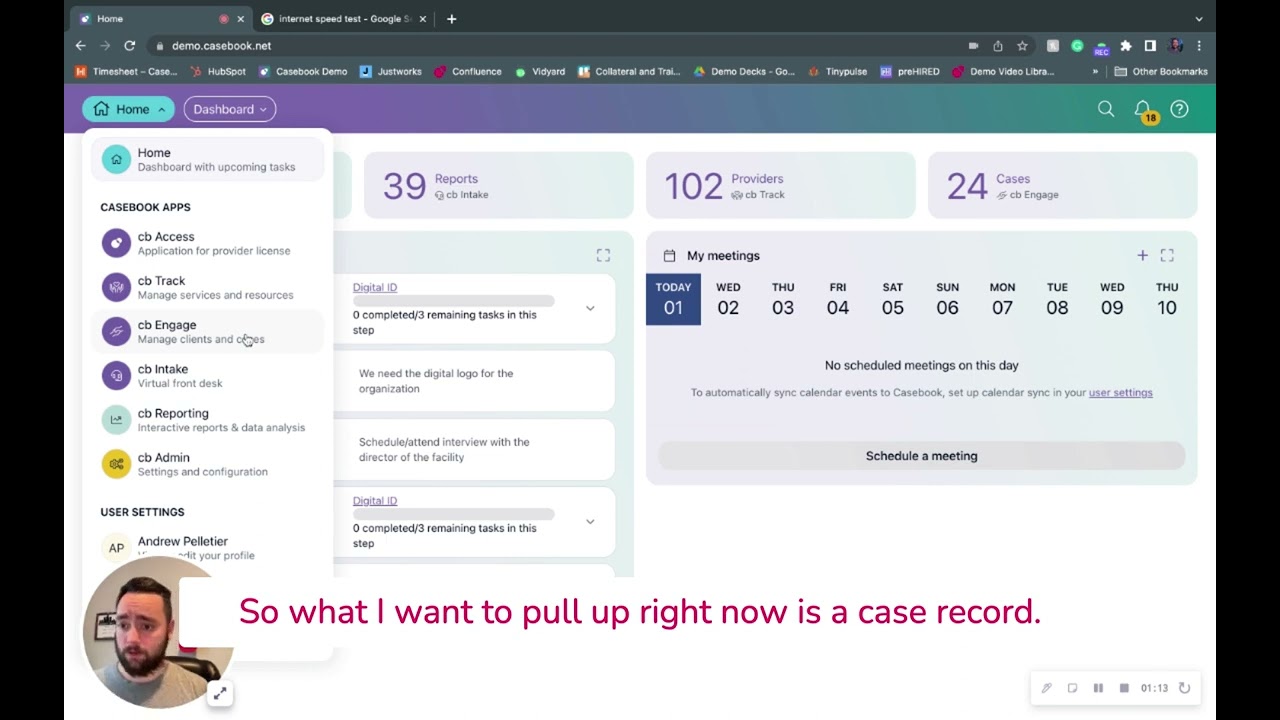Launch cb Engage from the apps menu
This screenshot has width=1280, height=720.
point(208,331)
